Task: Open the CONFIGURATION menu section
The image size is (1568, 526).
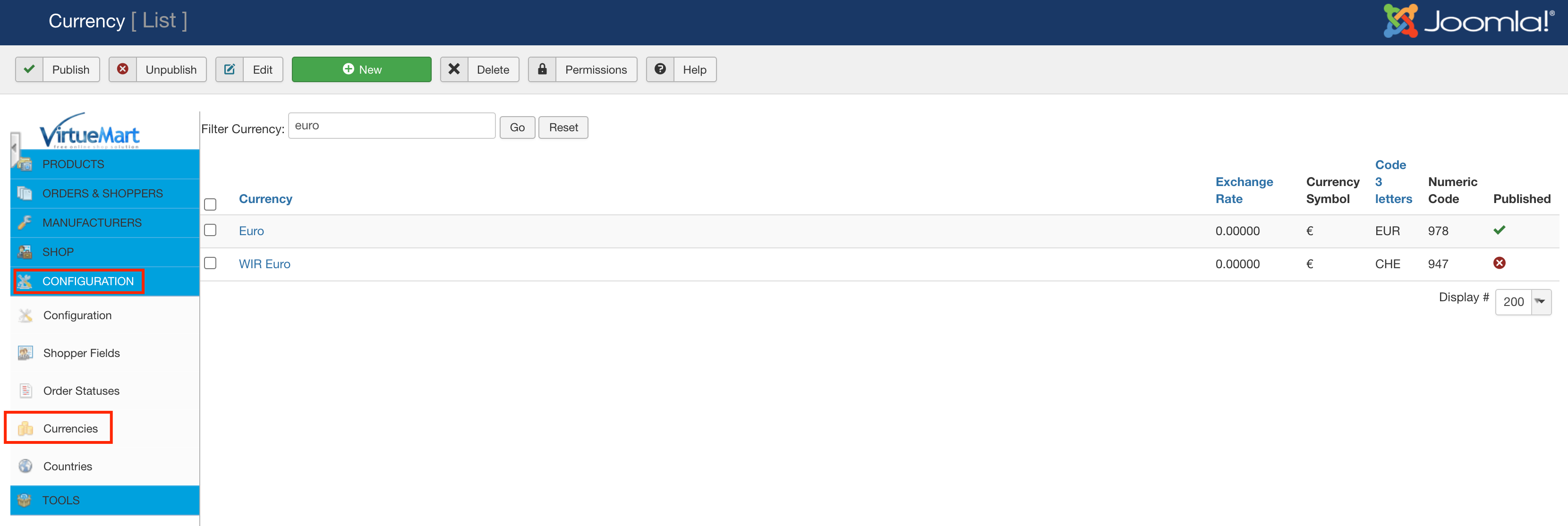Action: pyautogui.click(x=88, y=280)
